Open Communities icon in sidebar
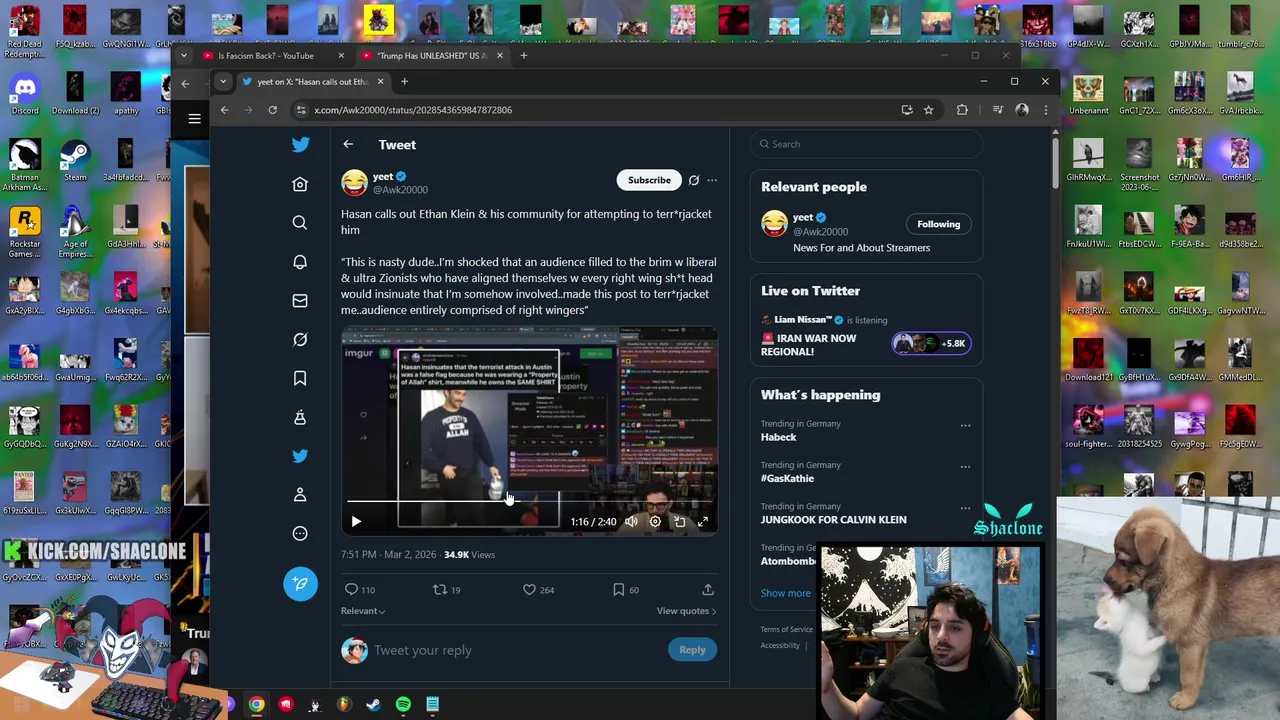 tap(300, 417)
